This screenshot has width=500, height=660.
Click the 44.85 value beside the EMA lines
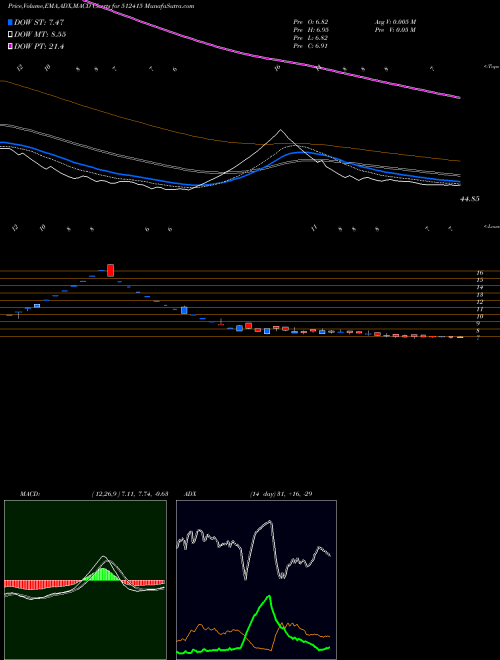point(470,199)
